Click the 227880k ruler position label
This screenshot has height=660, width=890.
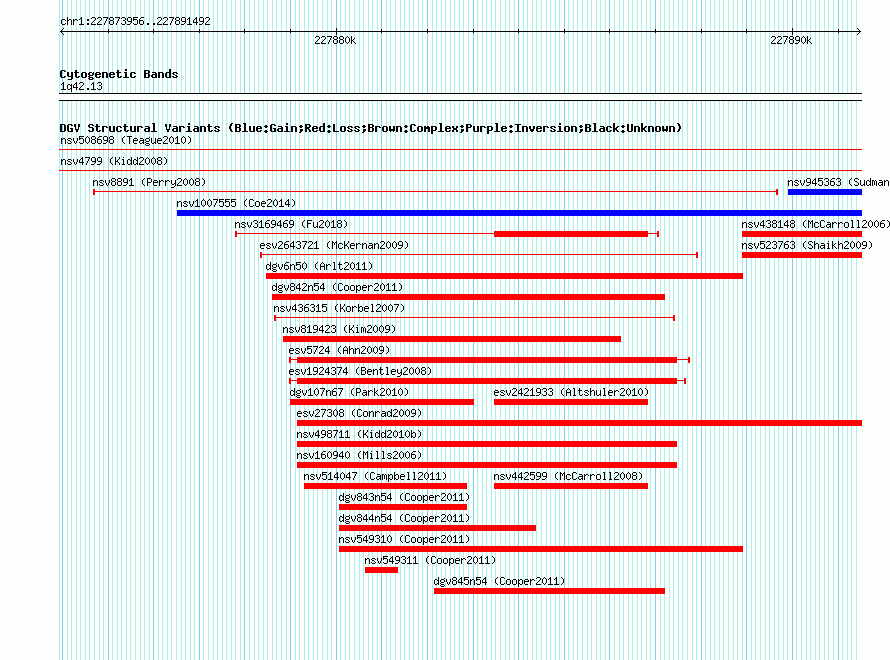coord(335,40)
